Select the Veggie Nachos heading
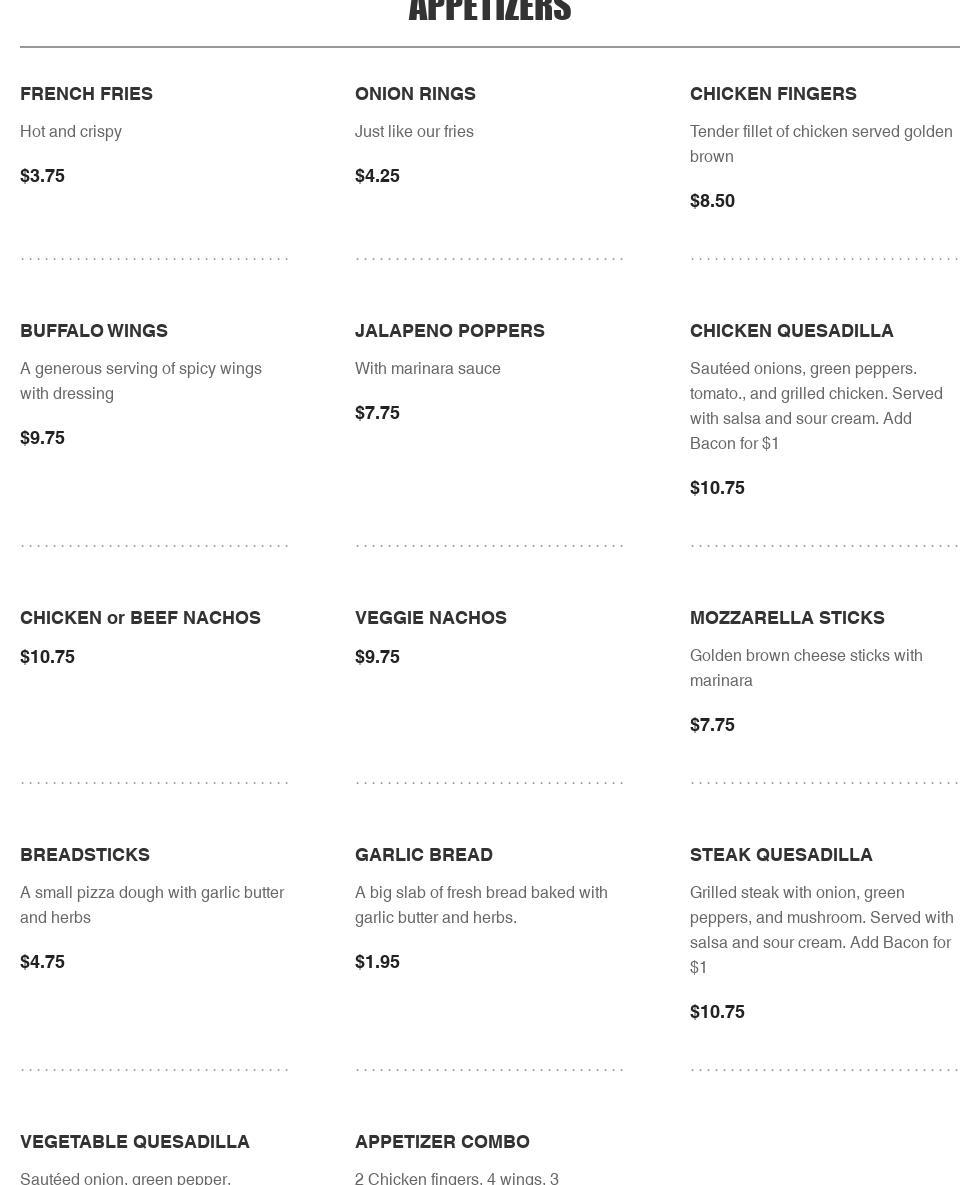Screen dimensions: 965x1185 430,618
